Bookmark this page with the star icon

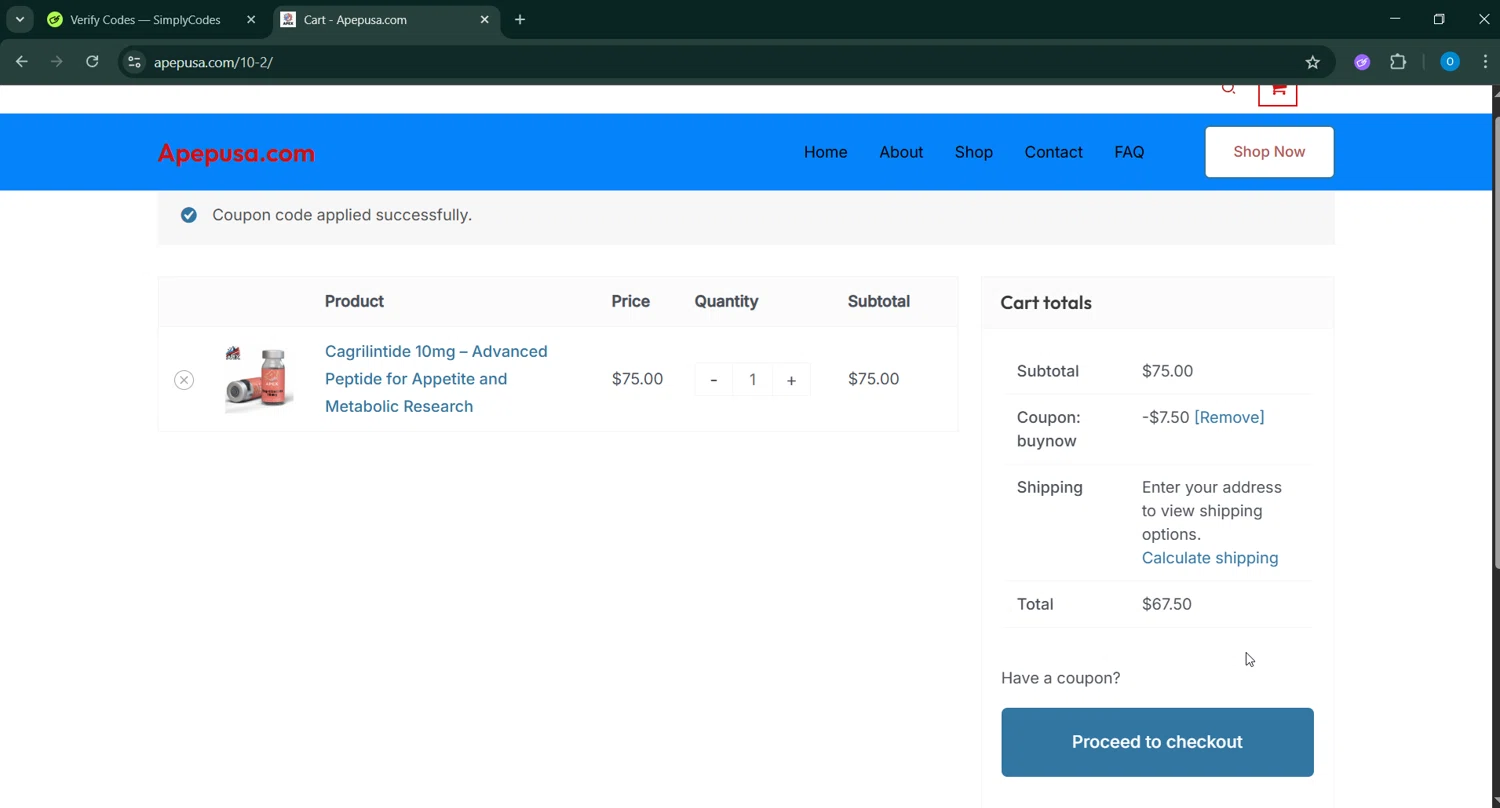pyautogui.click(x=1313, y=62)
